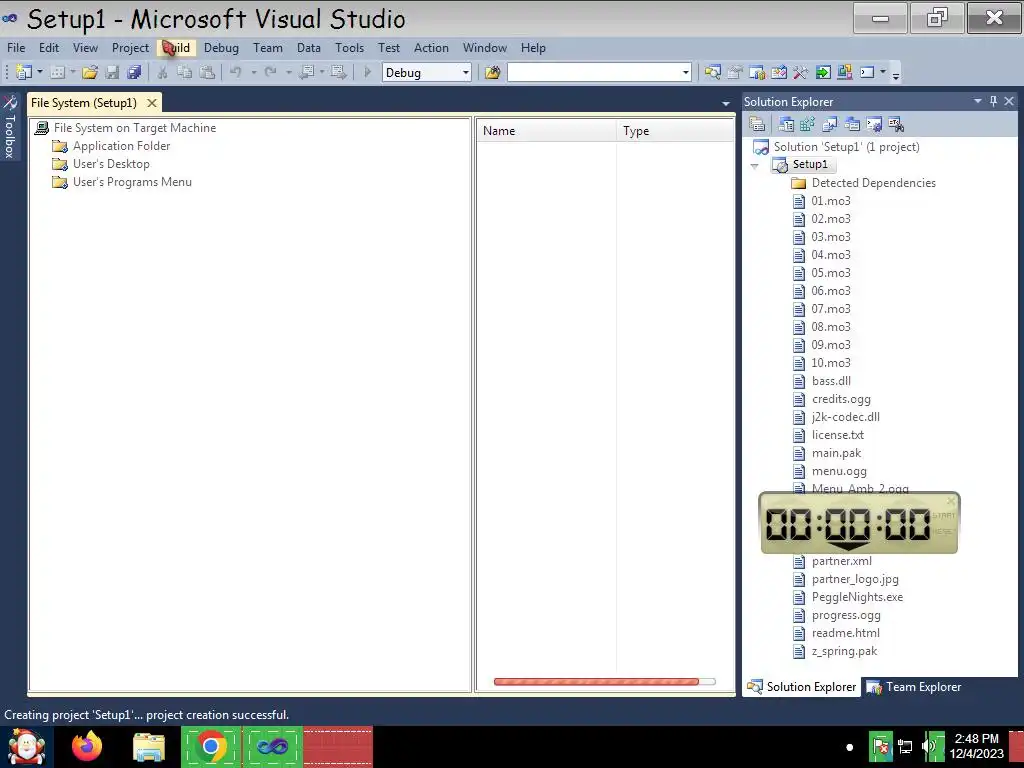The width and height of the screenshot is (1024, 768).
Task: Click the Start Debugging play icon
Action: pyautogui.click(x=367, y=72)
